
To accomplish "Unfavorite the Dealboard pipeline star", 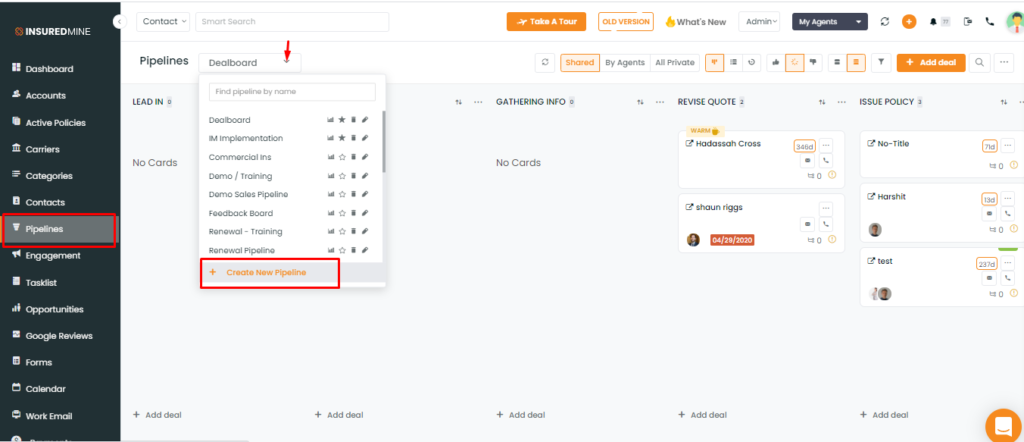I will click(342, 120).
